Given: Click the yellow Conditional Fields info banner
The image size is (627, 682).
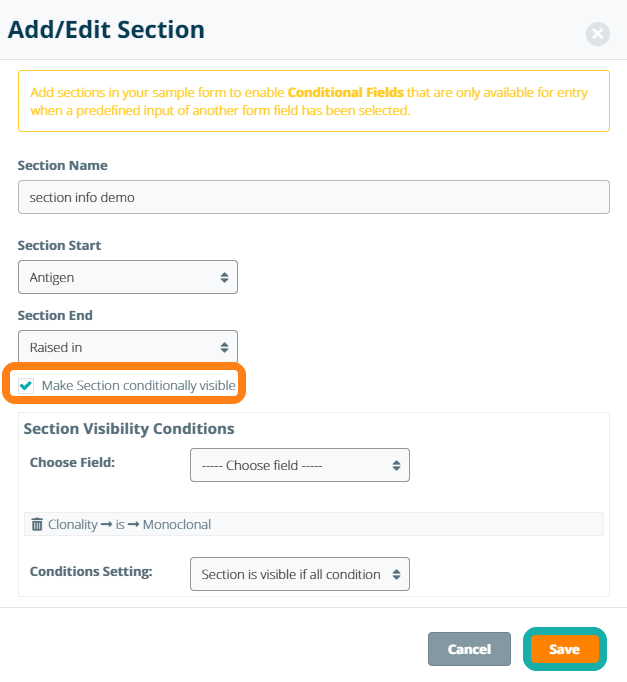Looking at the screenshot, I should click(x=313, y=101).
